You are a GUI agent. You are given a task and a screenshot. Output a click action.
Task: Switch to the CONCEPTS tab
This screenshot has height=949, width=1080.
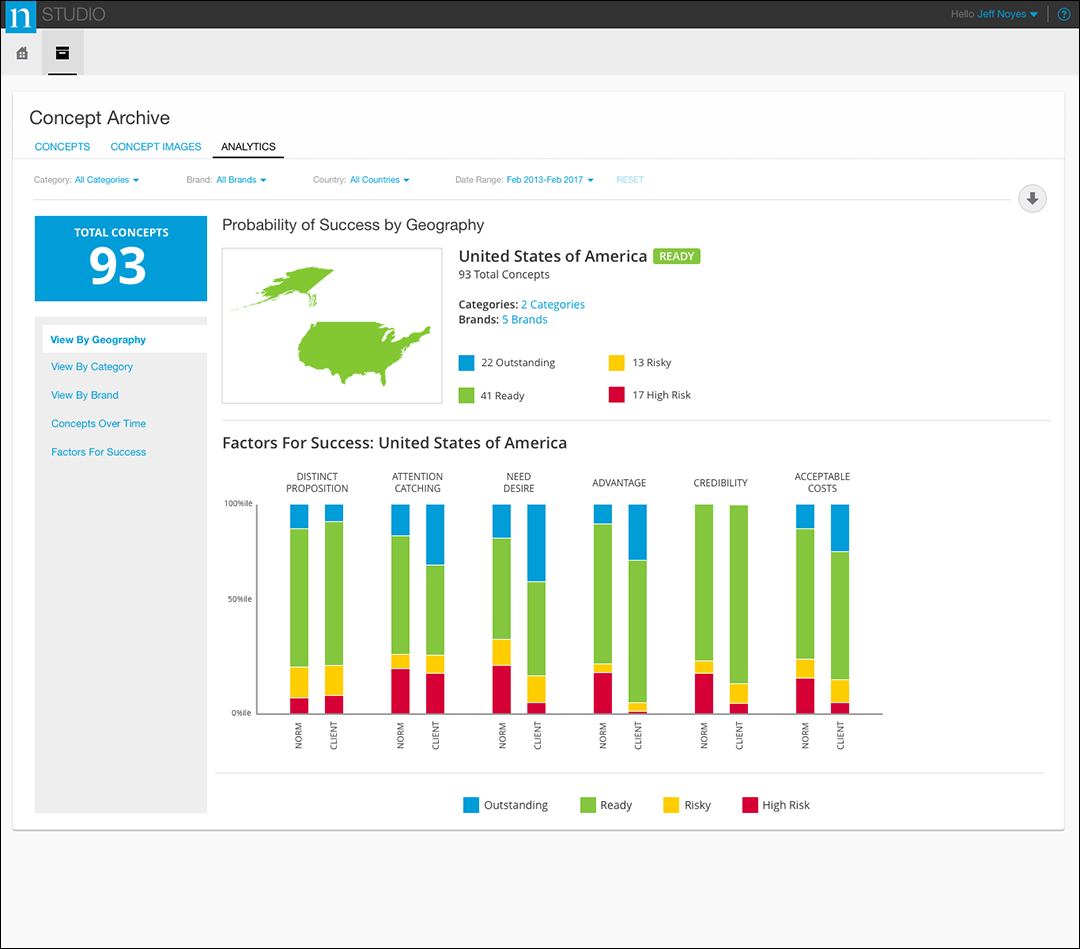tap(62, 147)
